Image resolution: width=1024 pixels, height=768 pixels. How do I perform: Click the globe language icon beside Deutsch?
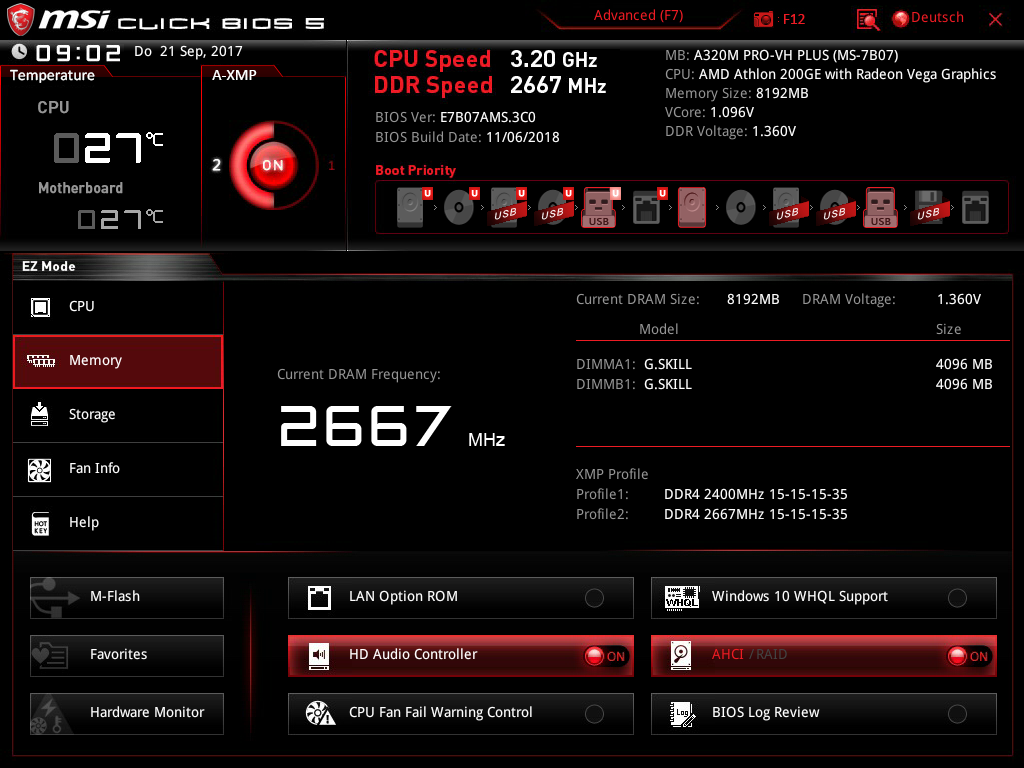[x=901, y=19]
